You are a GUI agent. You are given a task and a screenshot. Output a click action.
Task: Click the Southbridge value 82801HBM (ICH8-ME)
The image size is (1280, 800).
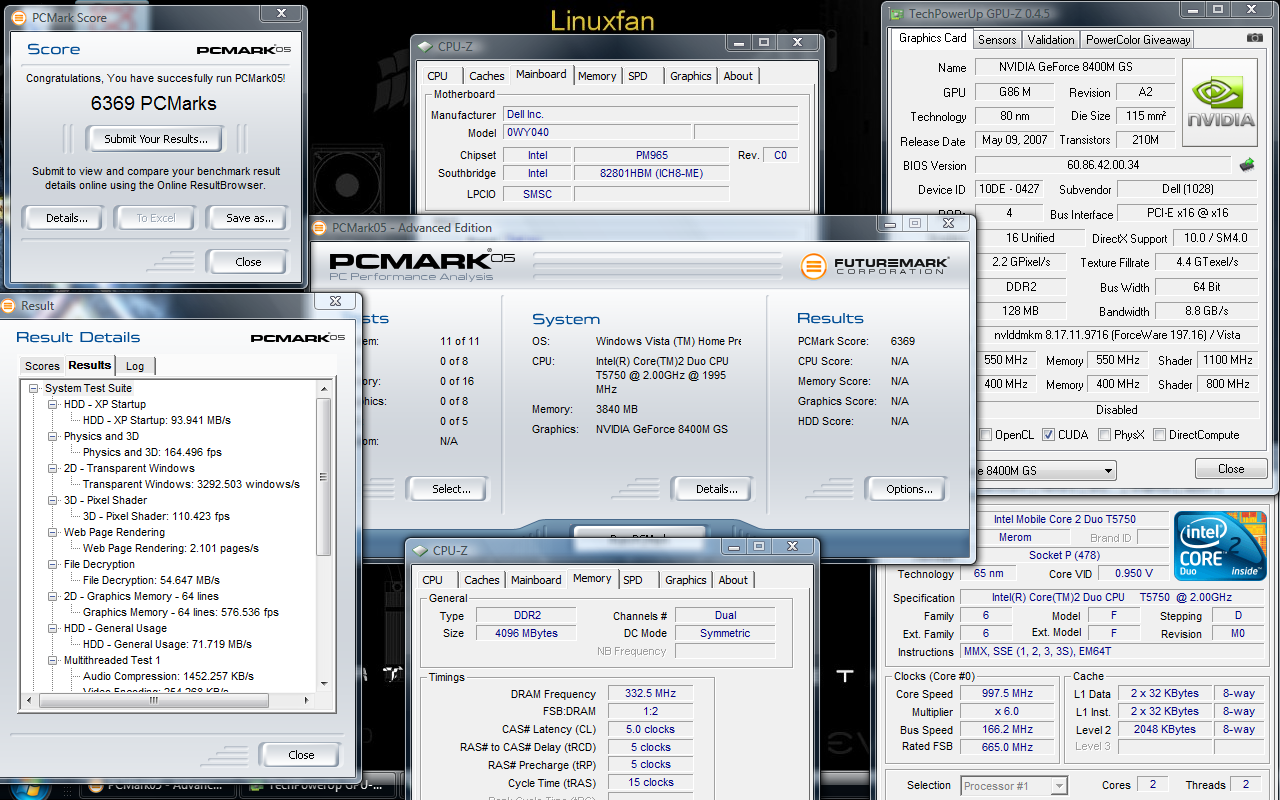point(652,173)
